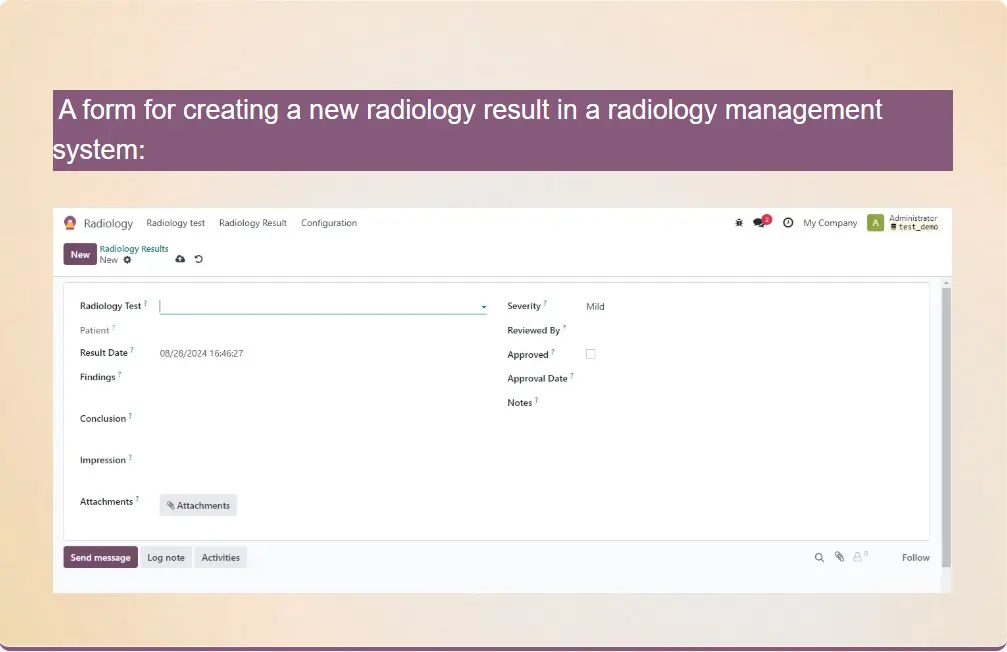Open the debug bug icon menu
Viewport: 1007px width, 652px height.
pos(739,223)
